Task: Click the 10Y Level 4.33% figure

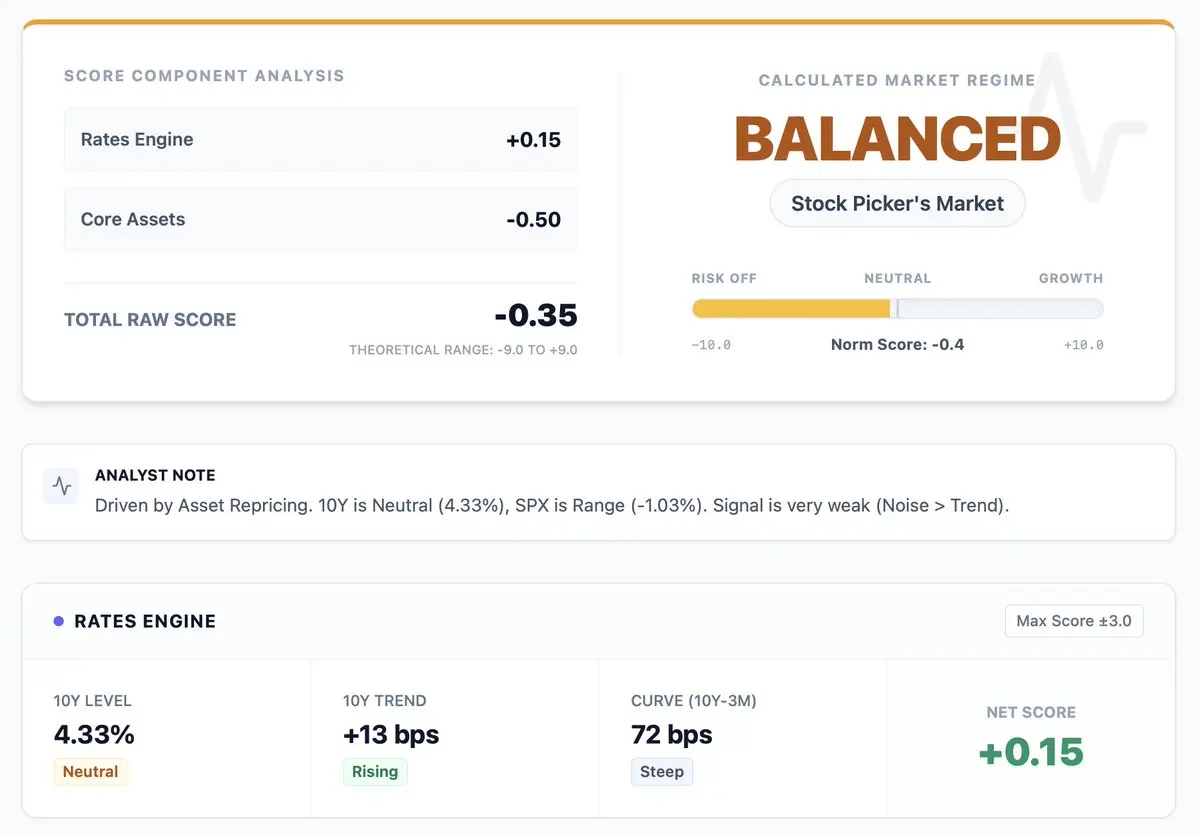Action: 94,735
